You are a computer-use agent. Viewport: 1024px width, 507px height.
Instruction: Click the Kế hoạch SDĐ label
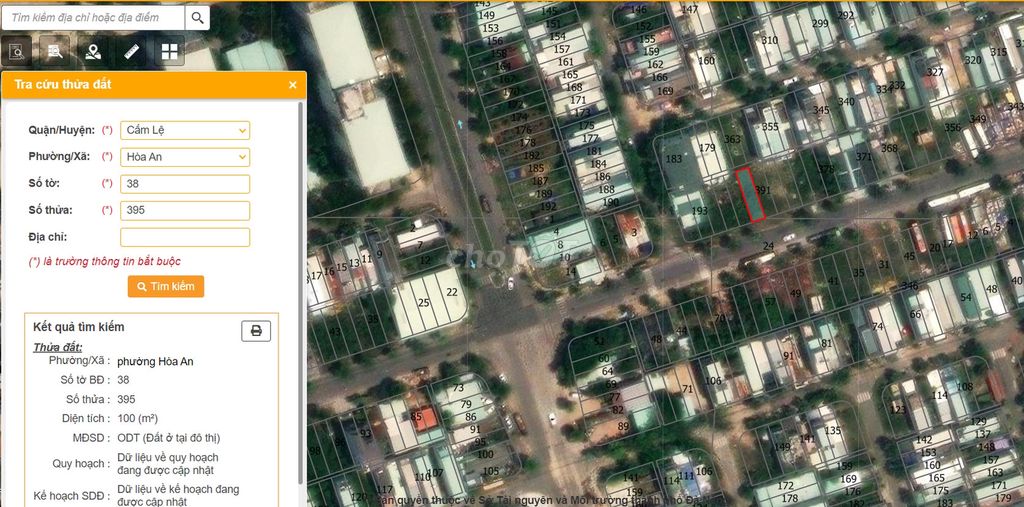coord(72,495)
